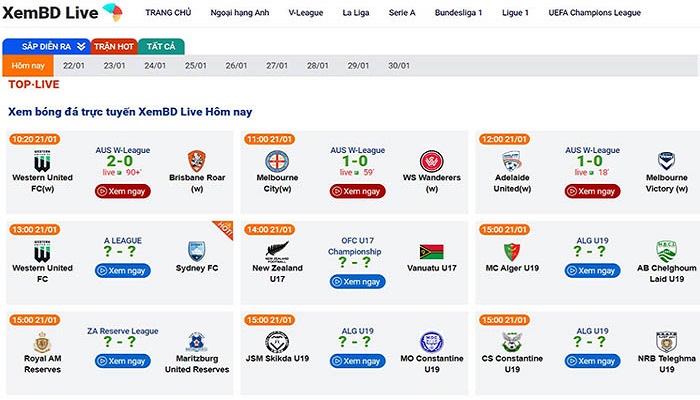Viewport: 700px width, 400px height.
Task: Click the TOP-LIVE heading
Action: point(34,84)
